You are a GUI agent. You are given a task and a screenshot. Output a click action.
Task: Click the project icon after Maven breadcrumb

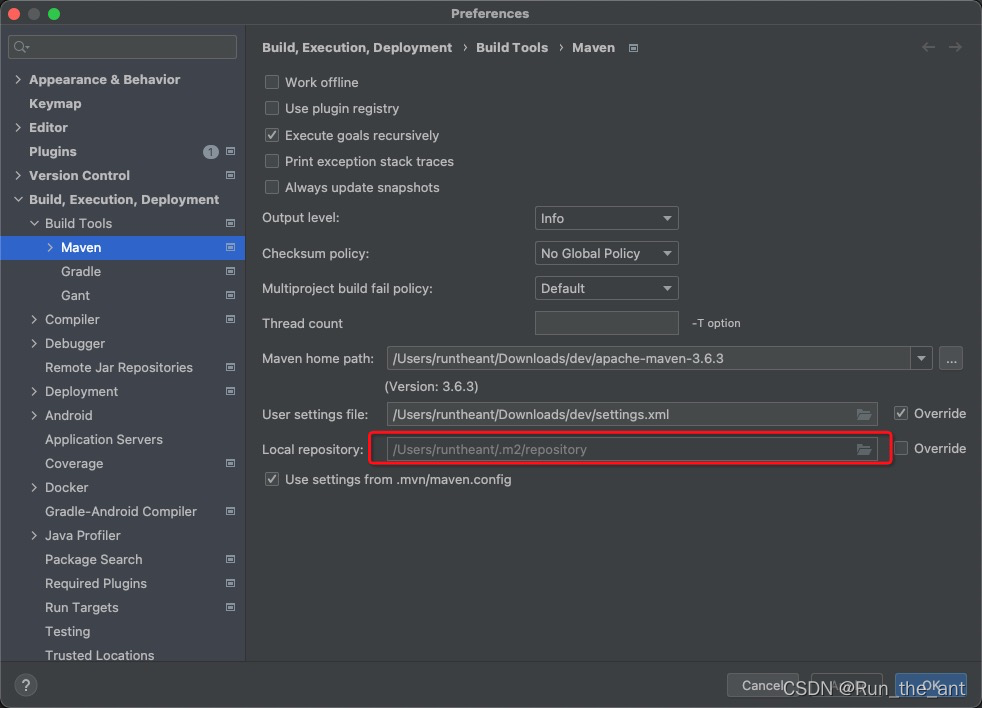[633, 48]
